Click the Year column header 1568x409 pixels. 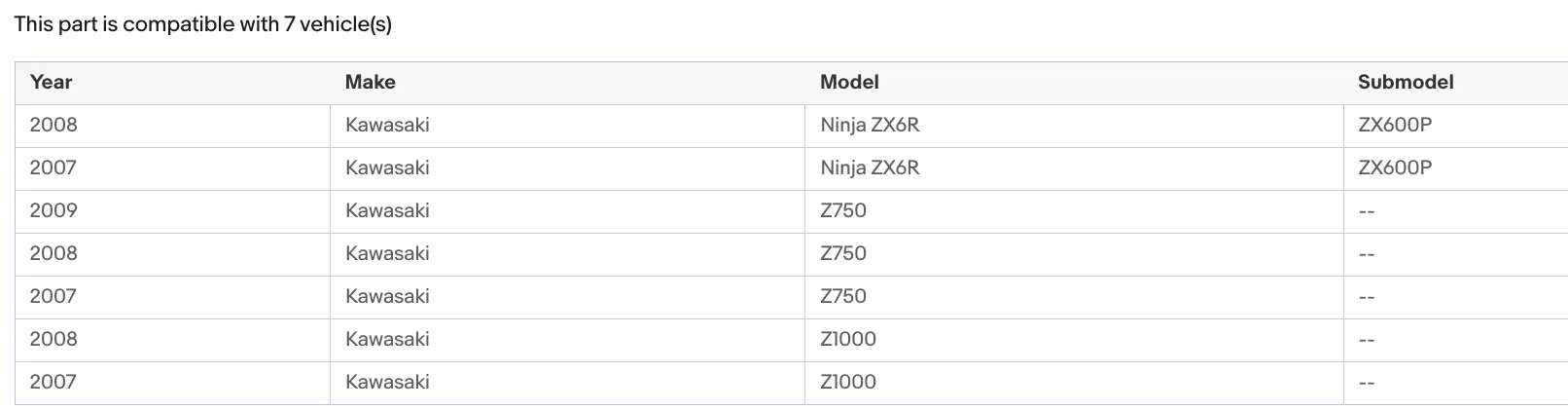coord(51,83)
